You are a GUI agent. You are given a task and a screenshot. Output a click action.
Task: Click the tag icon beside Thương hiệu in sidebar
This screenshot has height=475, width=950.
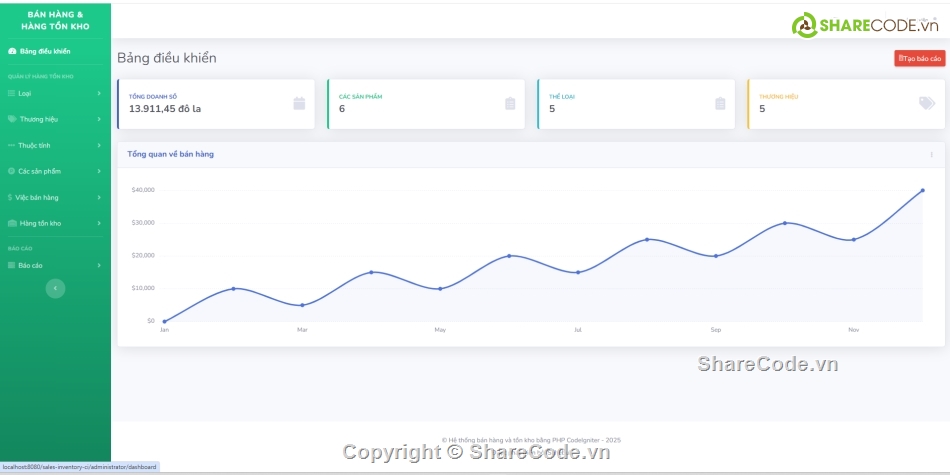click(12, 119)
